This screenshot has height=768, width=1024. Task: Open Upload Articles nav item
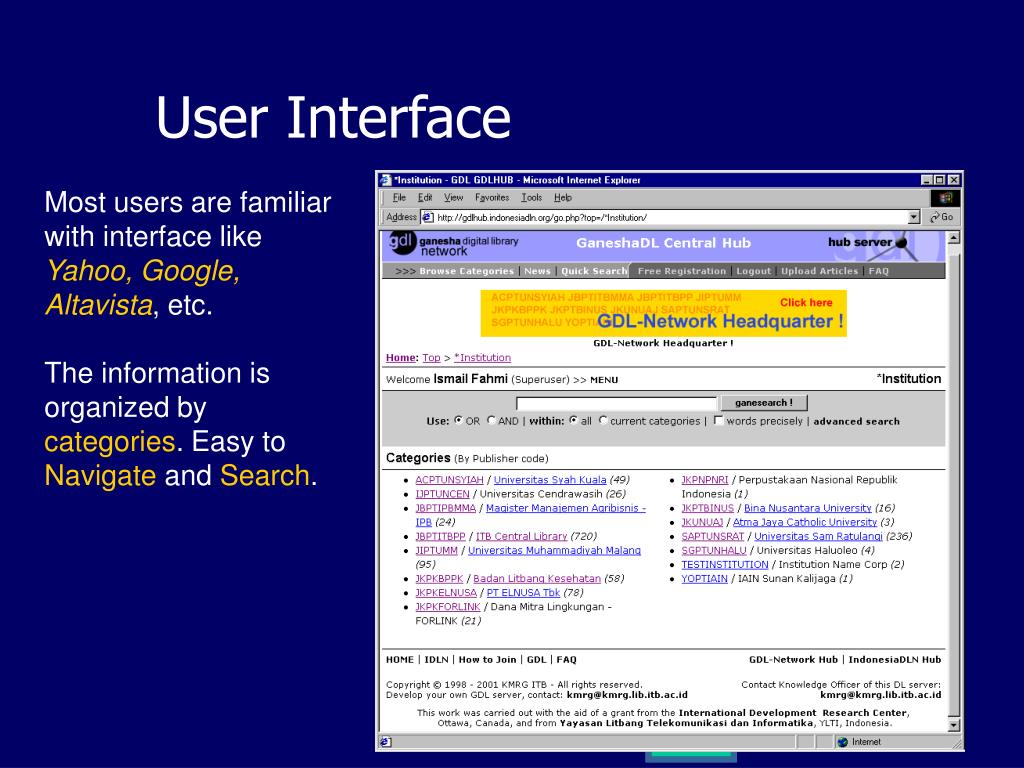820,271
